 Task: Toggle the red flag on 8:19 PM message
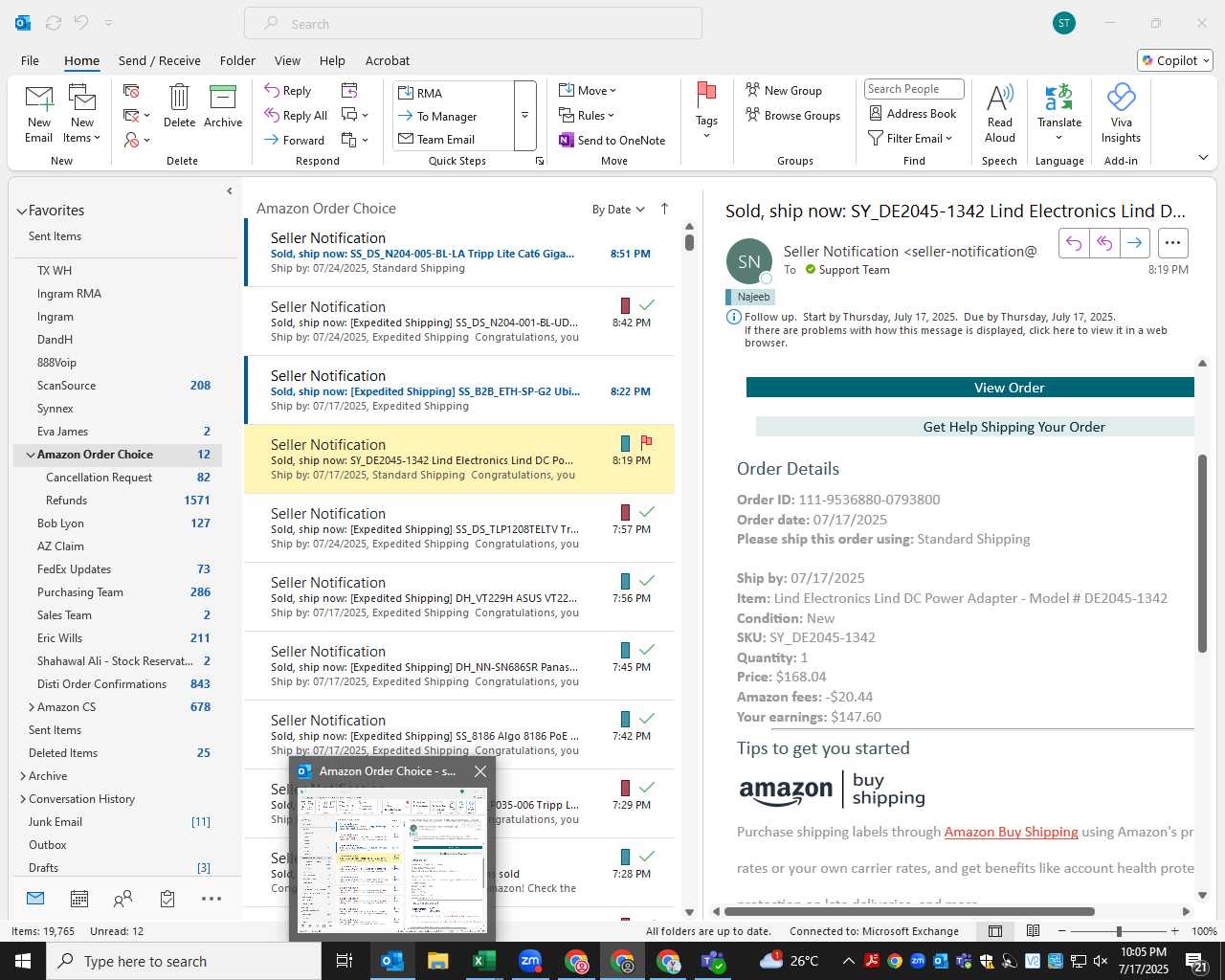click(646, 442)
